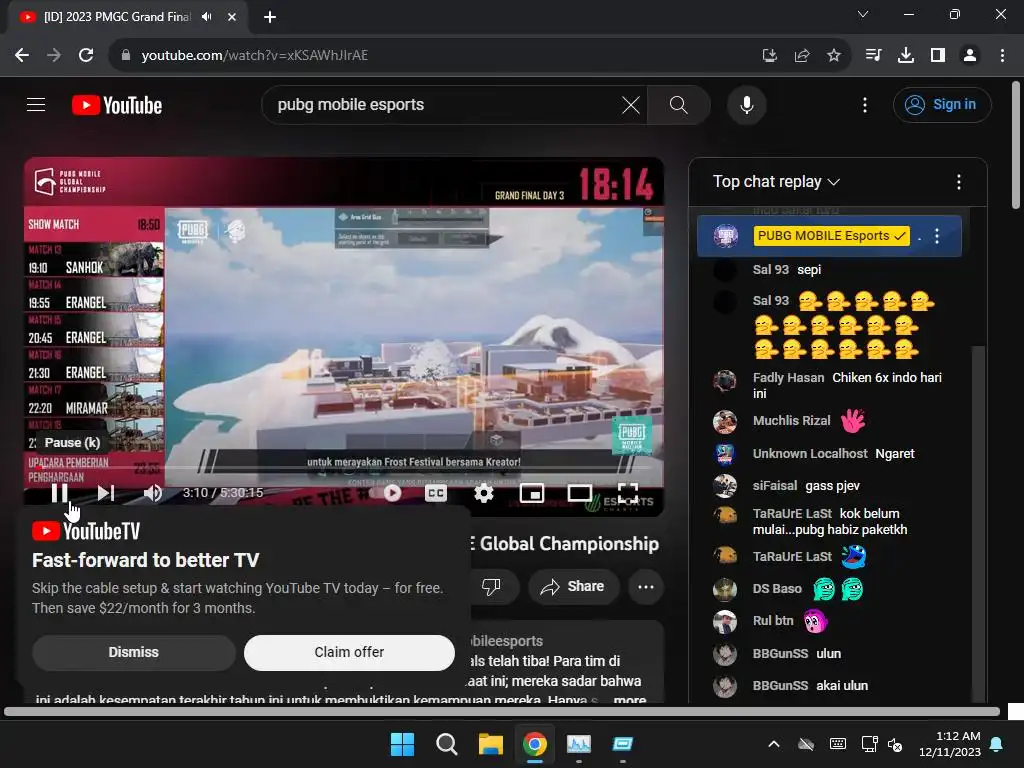1024x768 pixels.
Task: Open Chrome downloads
Action: coord(905,56)
